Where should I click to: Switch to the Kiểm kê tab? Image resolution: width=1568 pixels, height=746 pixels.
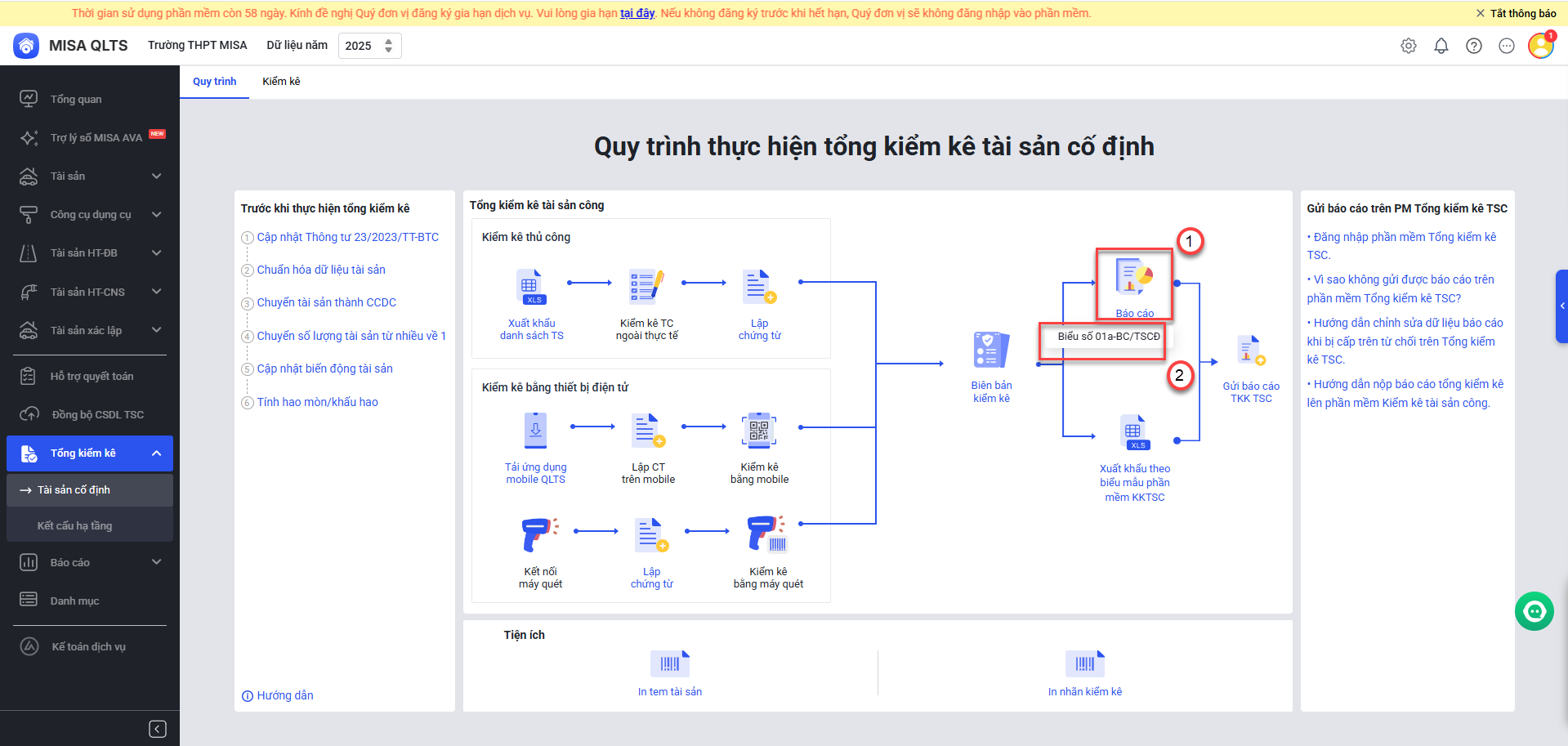coord(281,81)
